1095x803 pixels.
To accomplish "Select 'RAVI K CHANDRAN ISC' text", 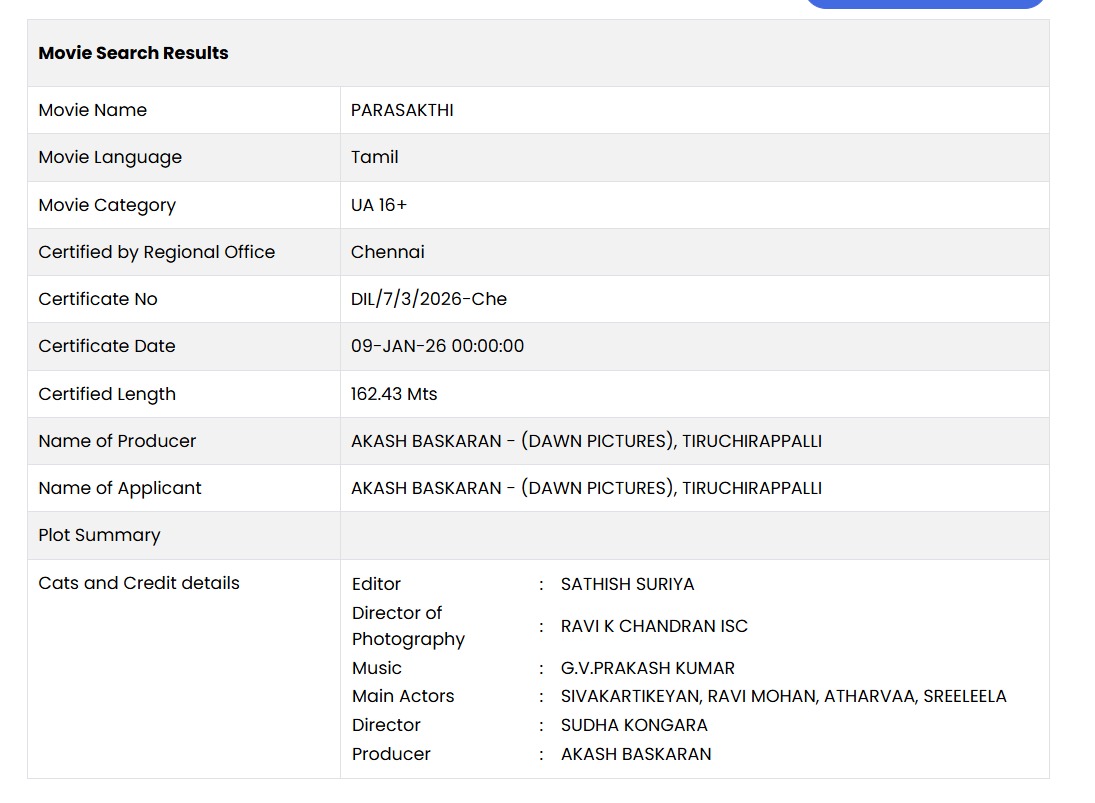I will pyautogui.click(x=654, y=626).
